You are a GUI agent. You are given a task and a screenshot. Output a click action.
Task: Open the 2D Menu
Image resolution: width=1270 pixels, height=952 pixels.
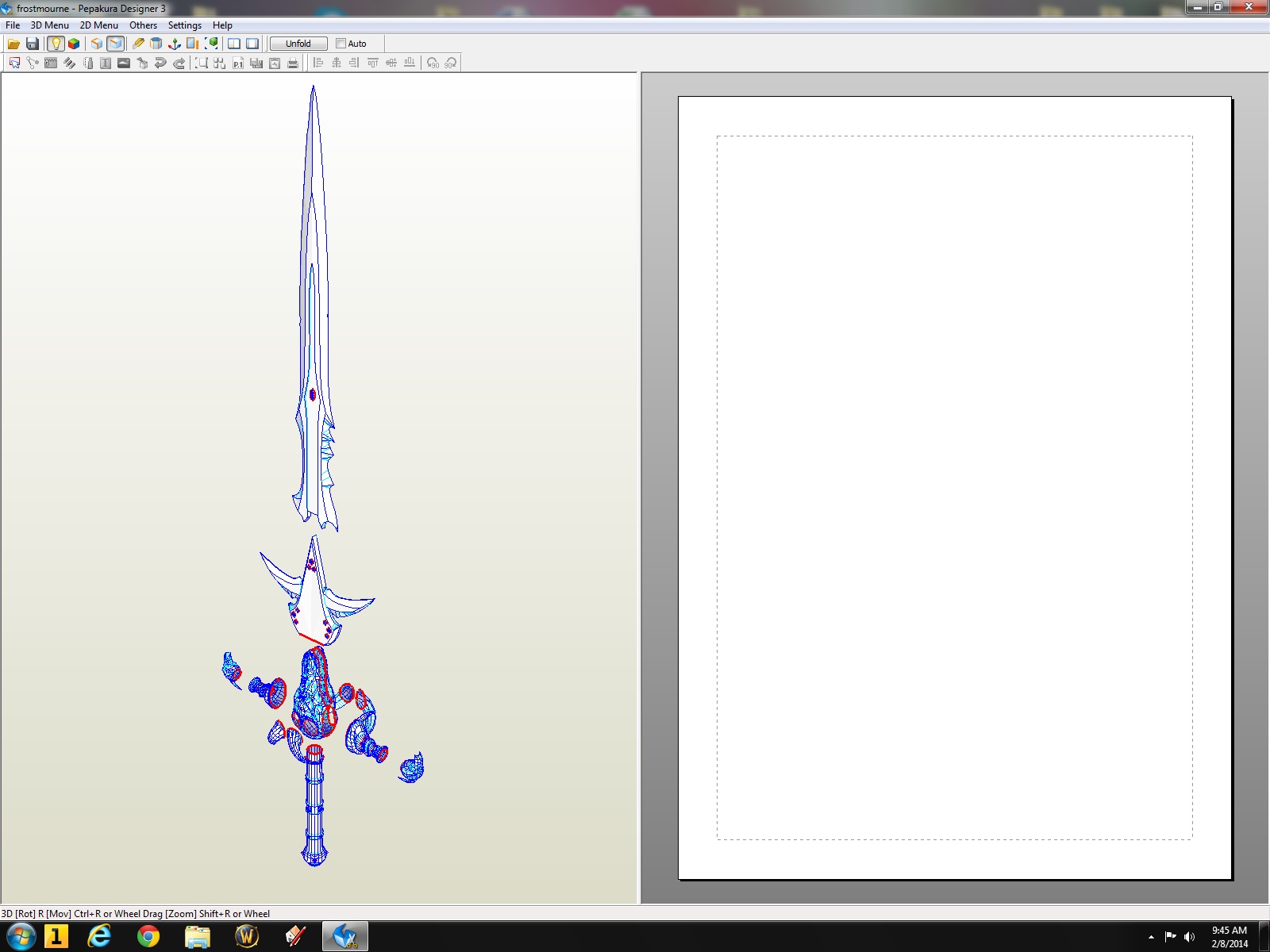(x=98, y=25)
